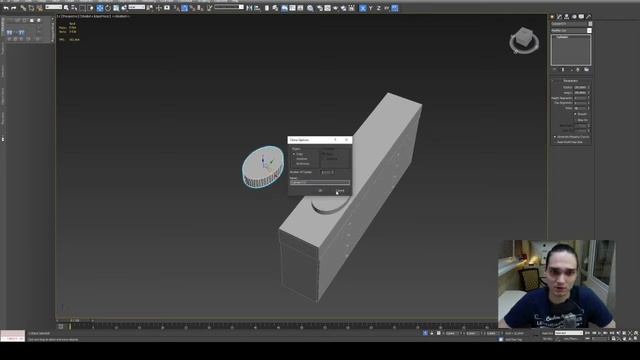This screenshot has height=360, width=640.
Task: Choose Instance object option in Clone Options
Action: click(300, 159)
